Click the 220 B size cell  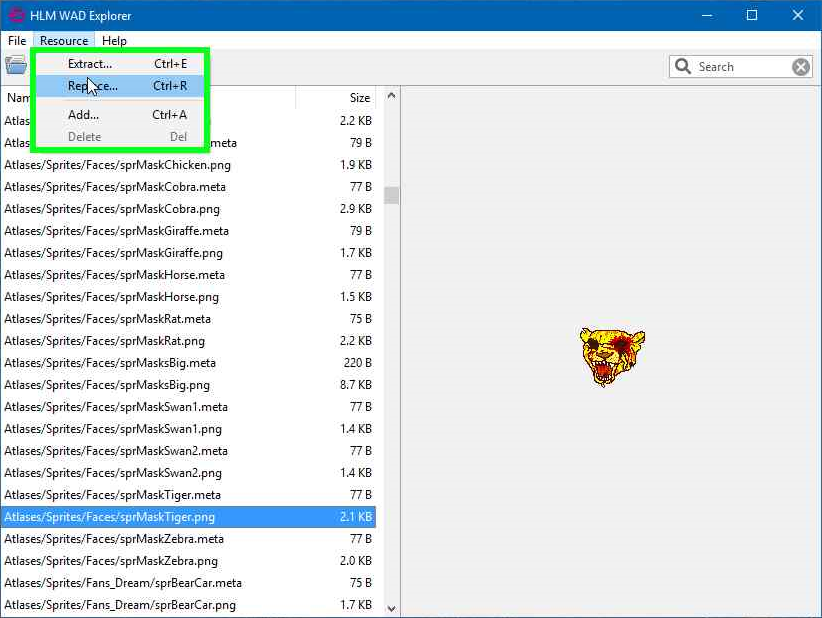click(x=358, y=363)
